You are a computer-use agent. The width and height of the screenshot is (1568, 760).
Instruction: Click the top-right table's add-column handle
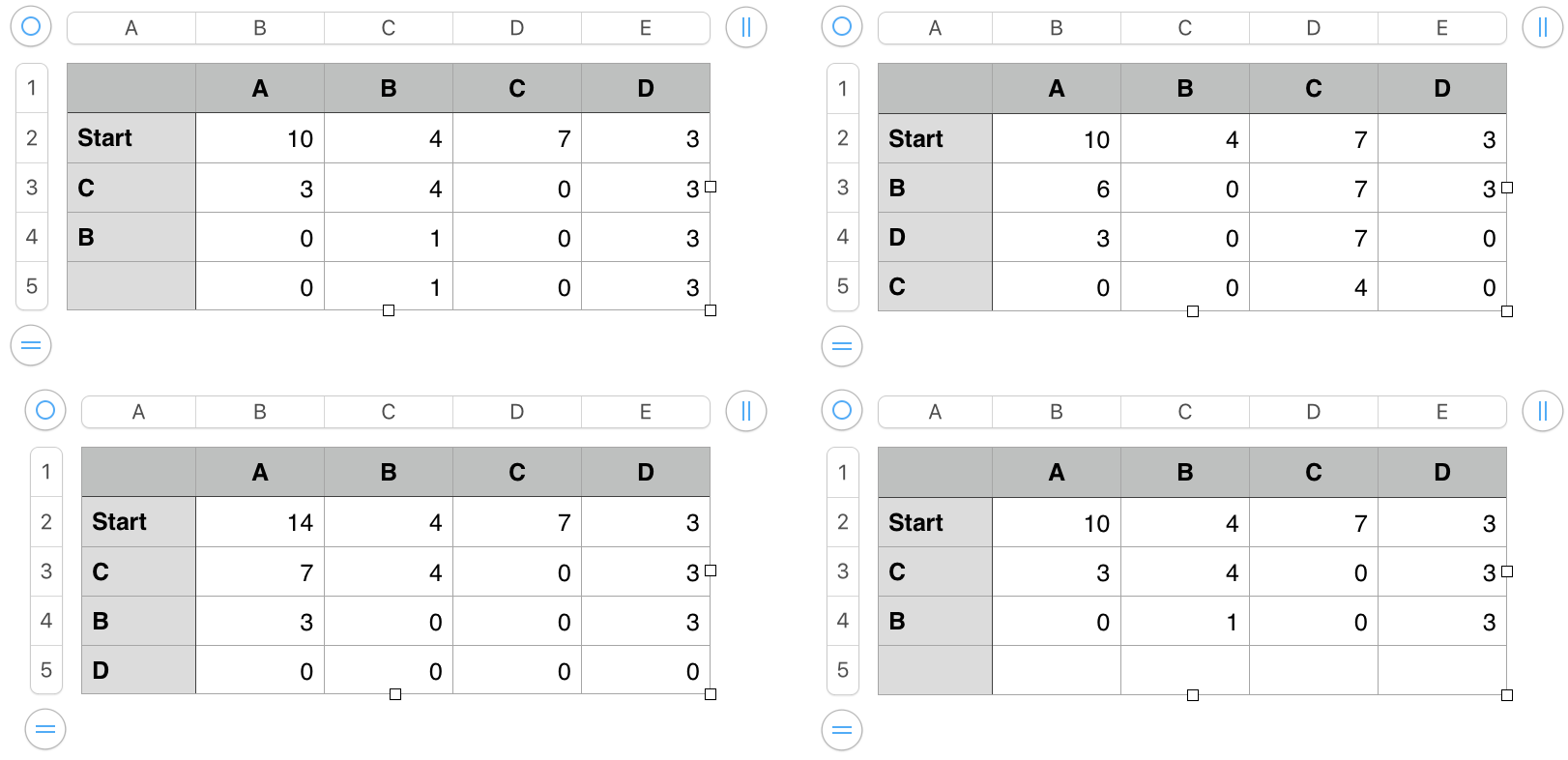1542,27
